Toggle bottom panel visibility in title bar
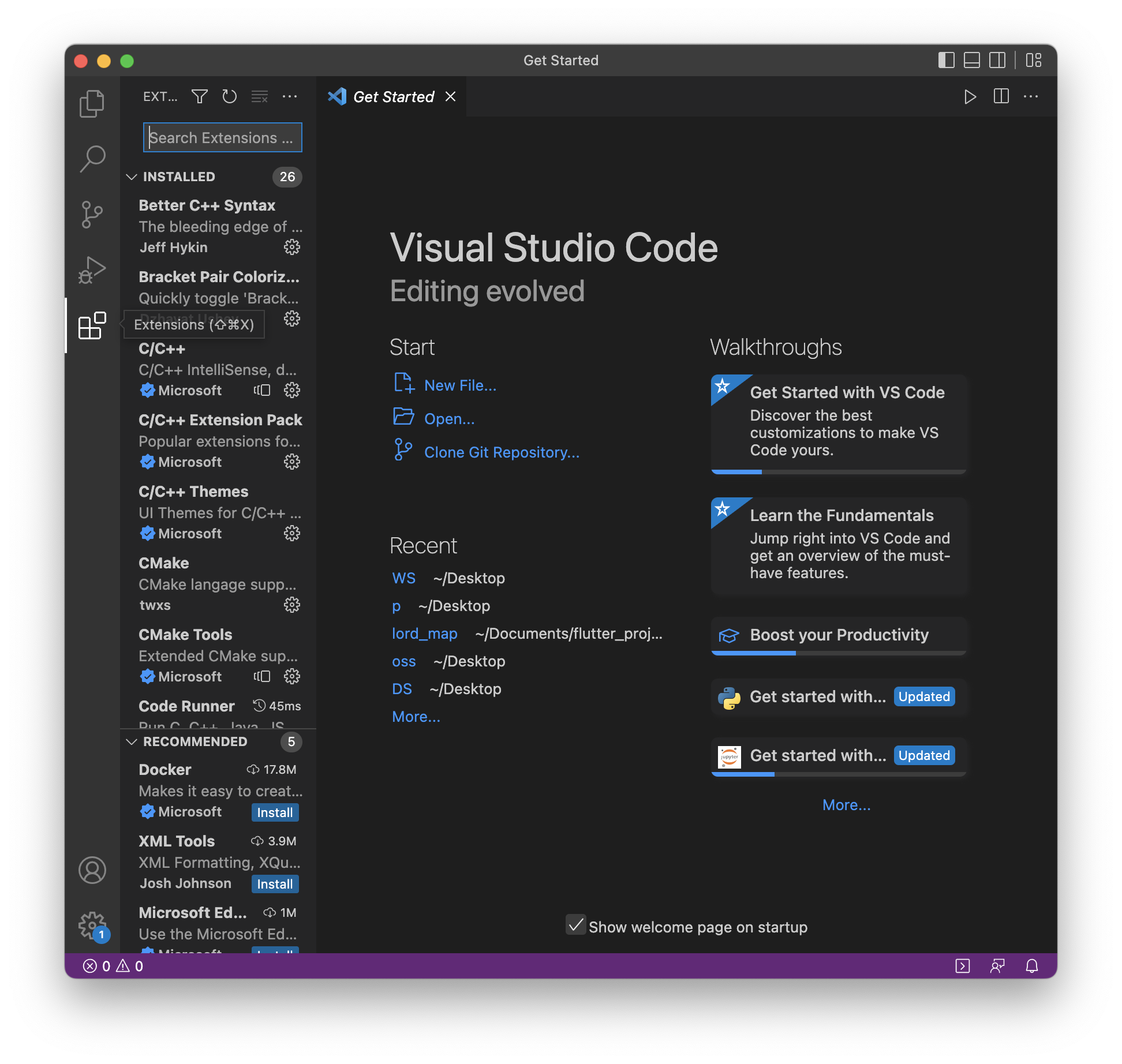 [x=972, y=61]
